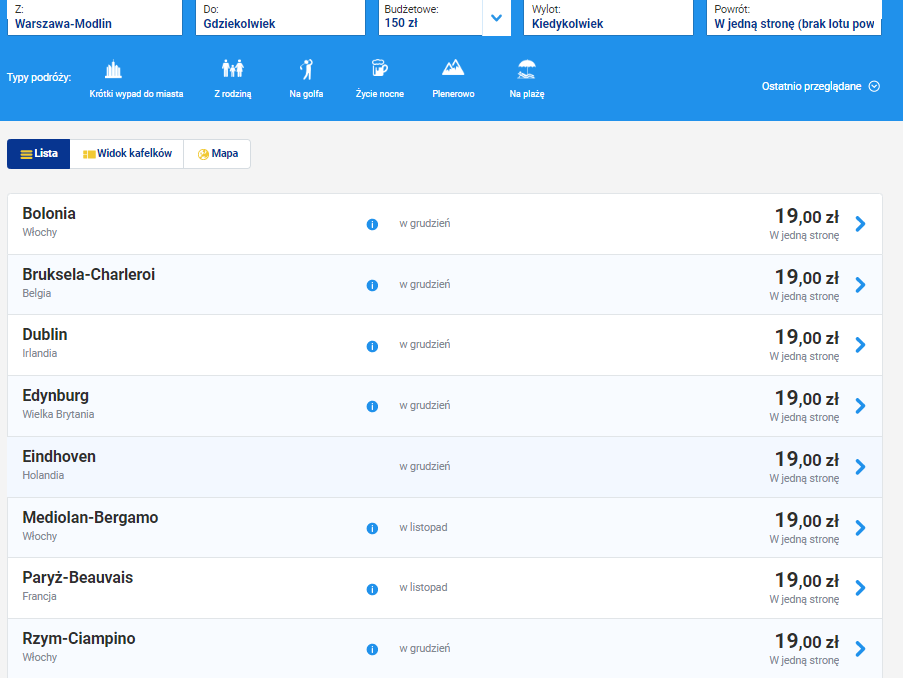903x678 pixels.
Task: Open the Rzym-Ciampino destination name
Action: (78, 639)
